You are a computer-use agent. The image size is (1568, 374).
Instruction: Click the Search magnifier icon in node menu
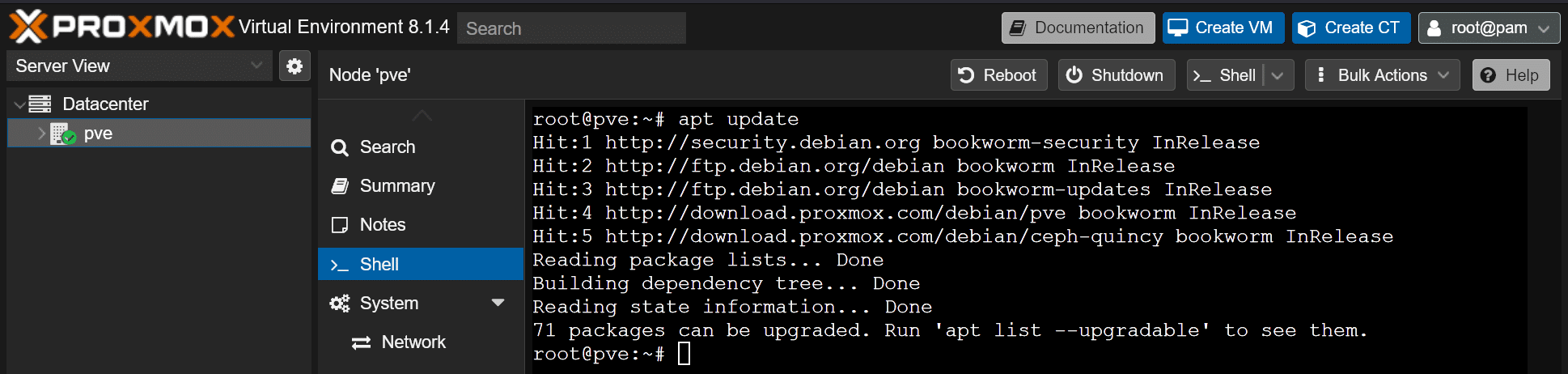pyautogui.click(x=340, y=147)
